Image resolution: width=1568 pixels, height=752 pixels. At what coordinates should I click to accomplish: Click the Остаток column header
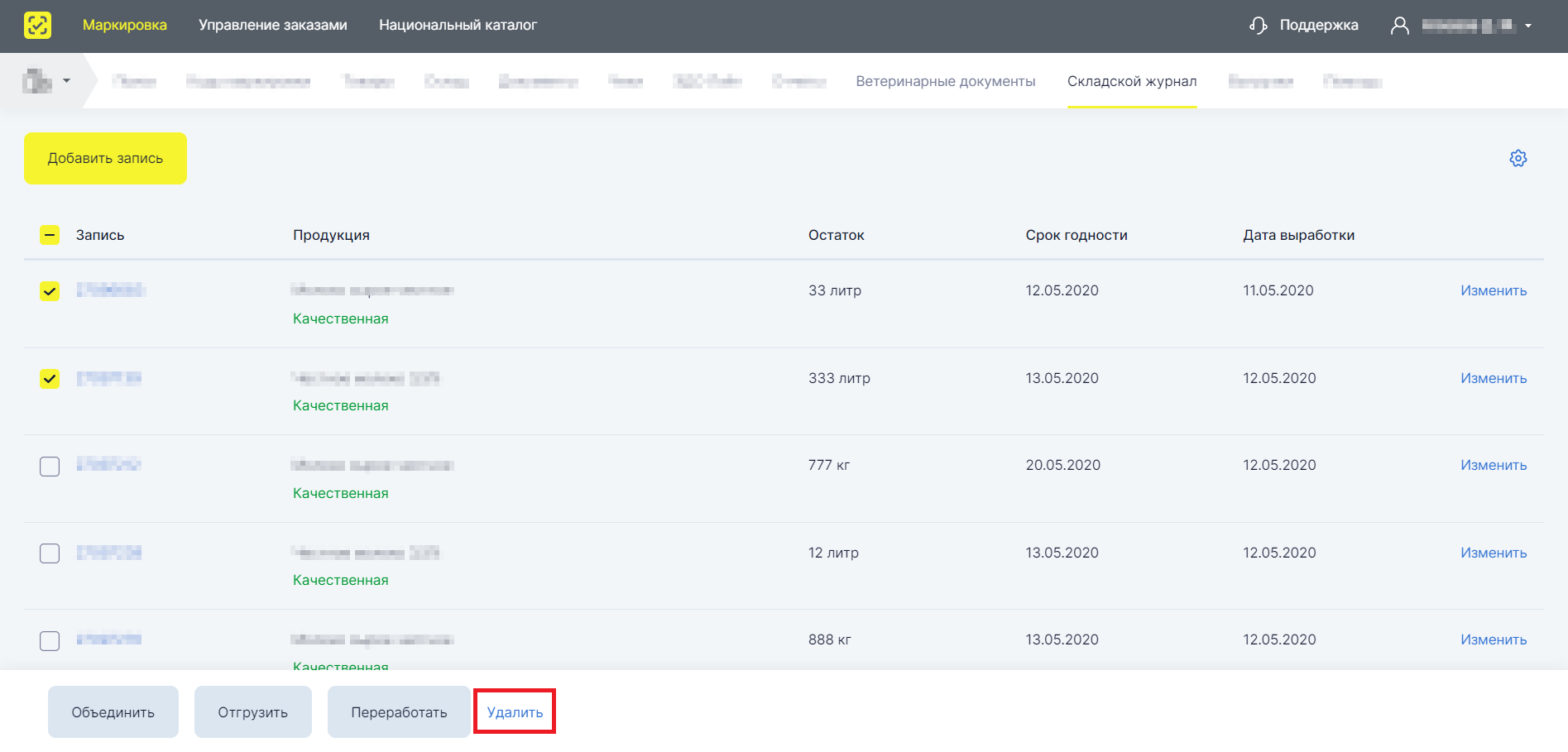pyautogui.click(x=836, y=235)
